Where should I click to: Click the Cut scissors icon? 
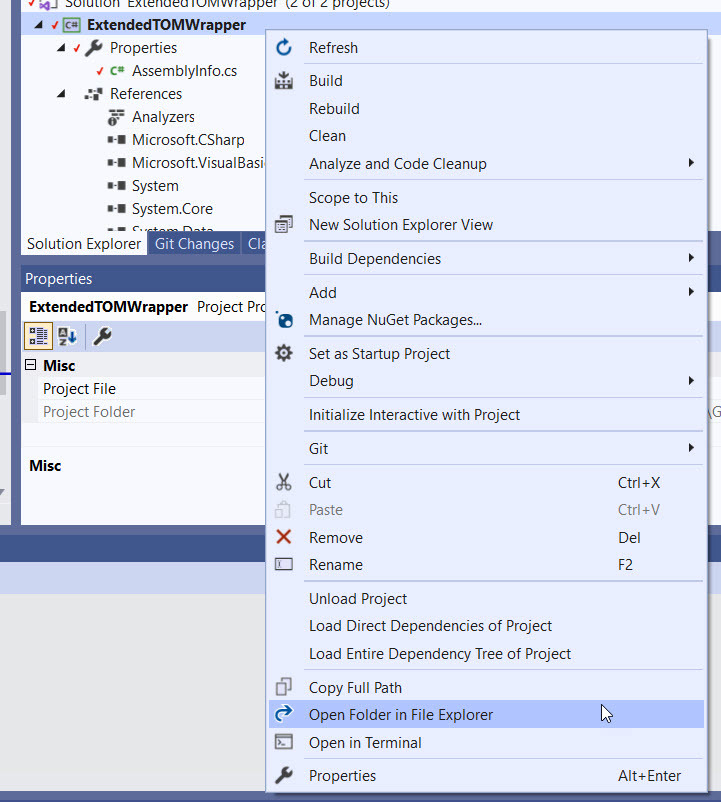pos(284,483)
